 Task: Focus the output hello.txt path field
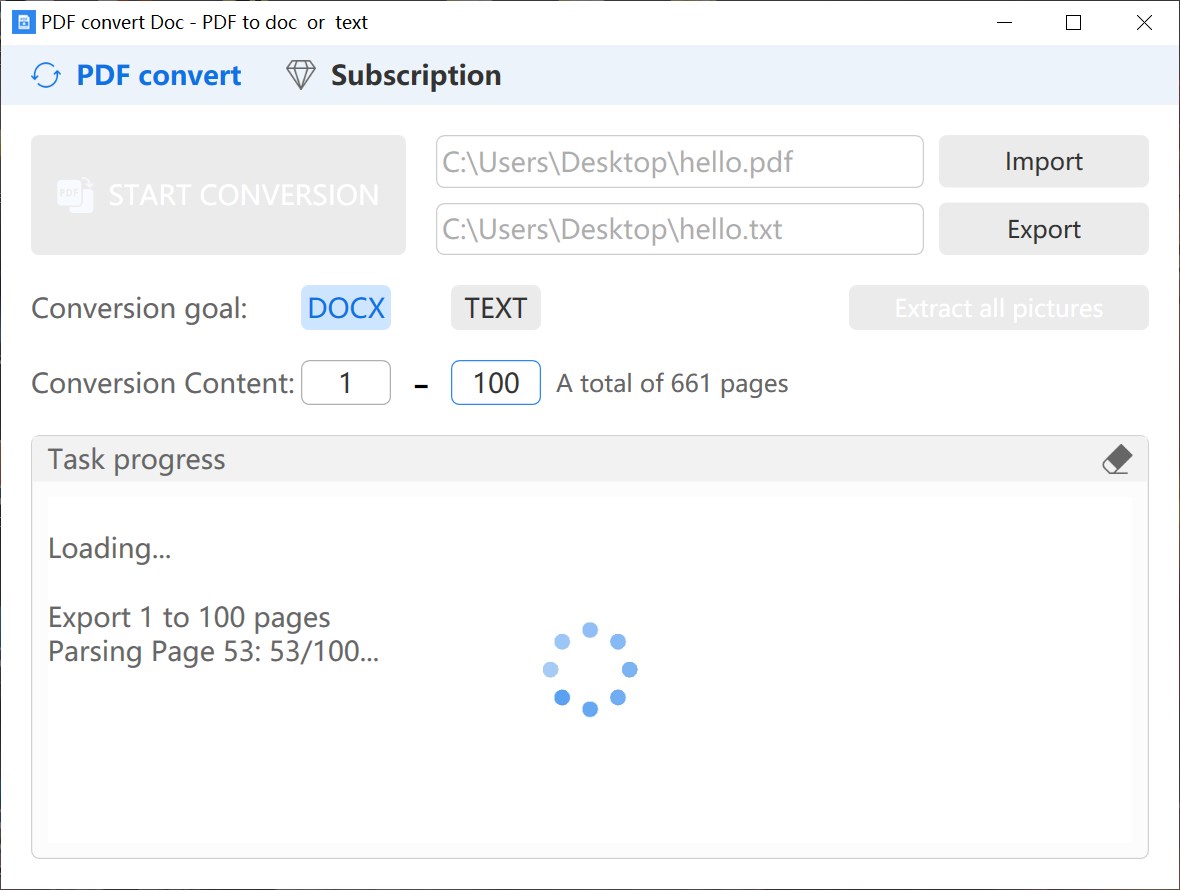pos(679,230)
